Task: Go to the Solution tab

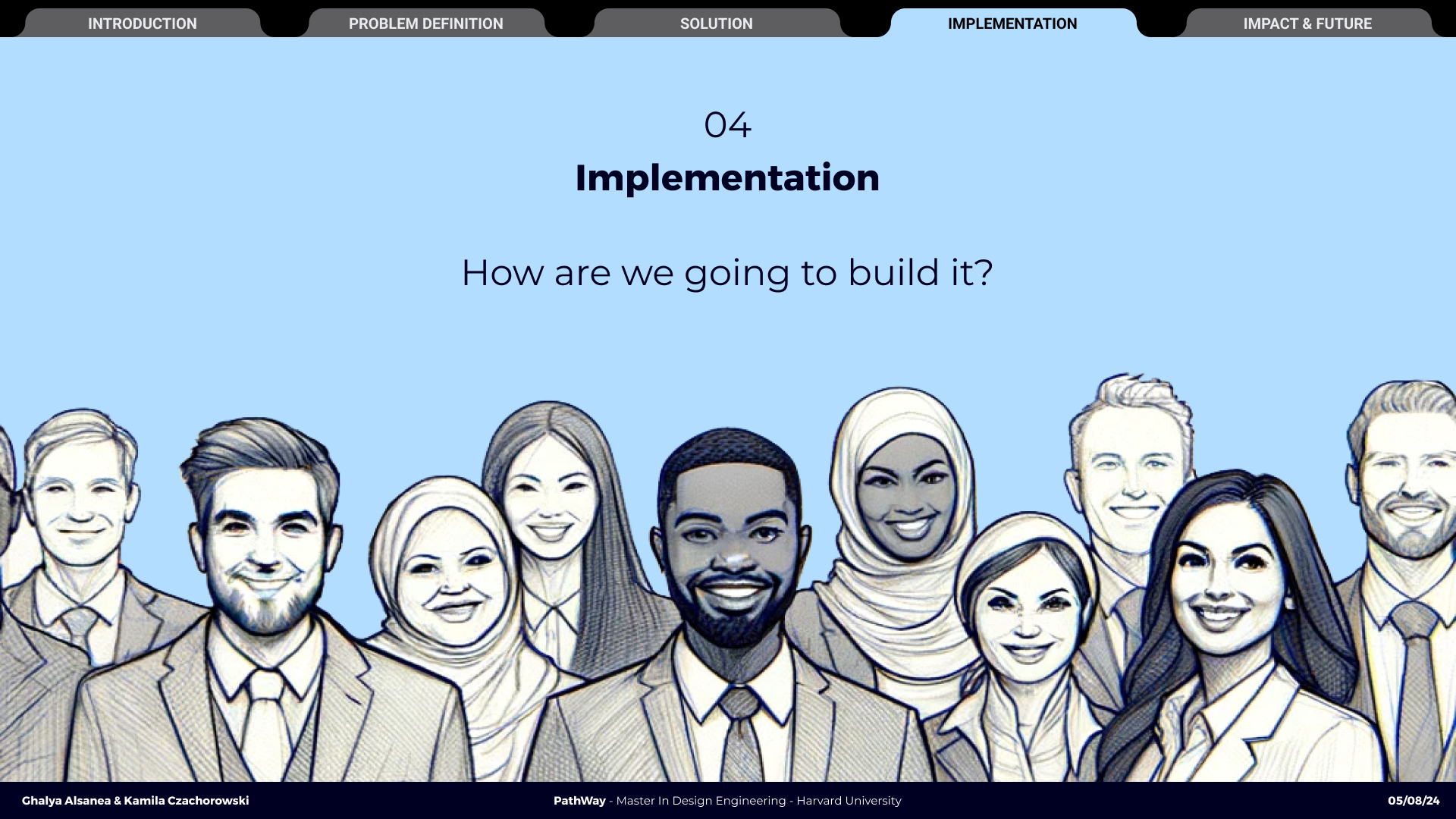Action: pos(717,24)
